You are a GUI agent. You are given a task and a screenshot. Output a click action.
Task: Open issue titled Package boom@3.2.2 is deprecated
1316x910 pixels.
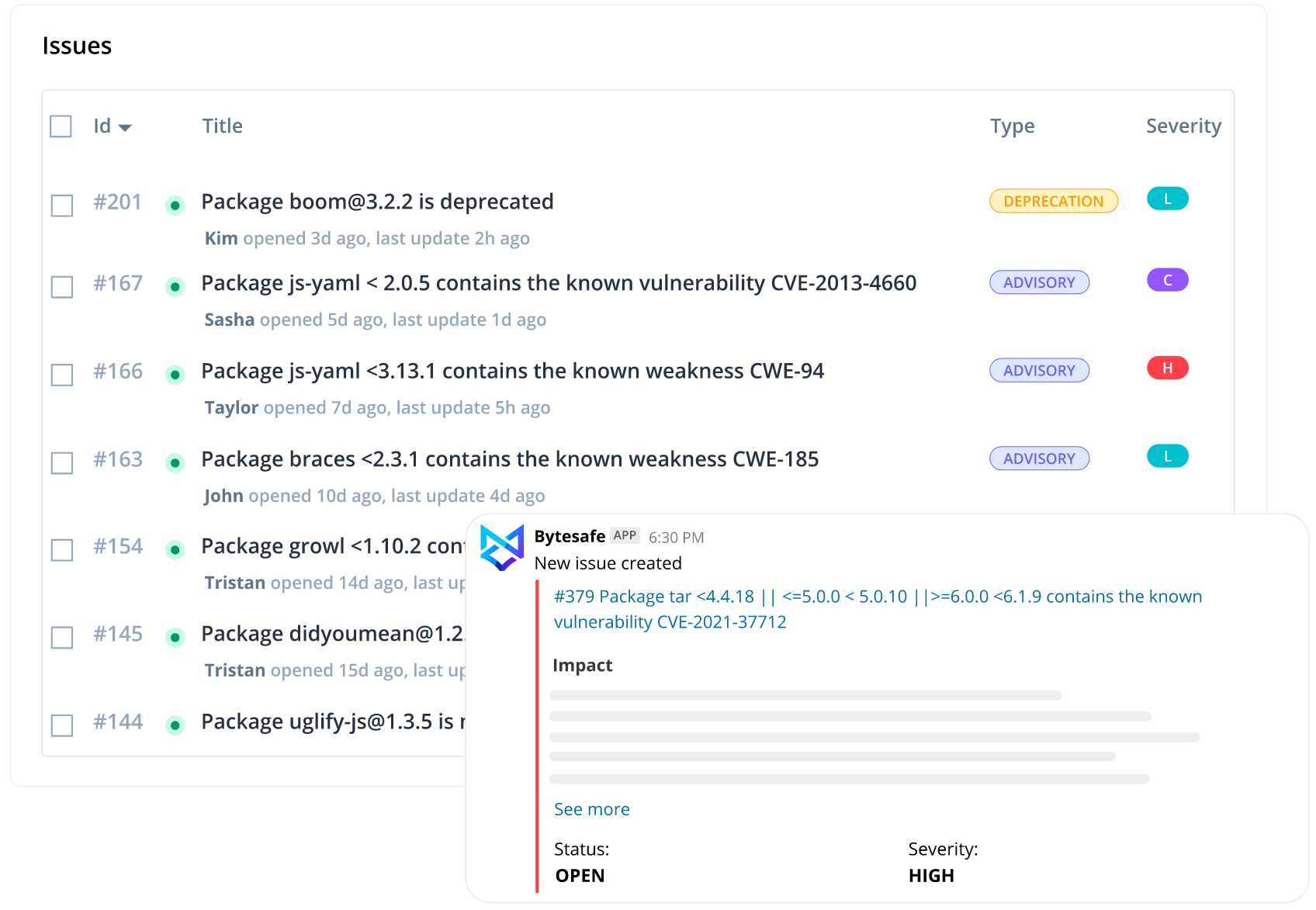pos(377,201)
